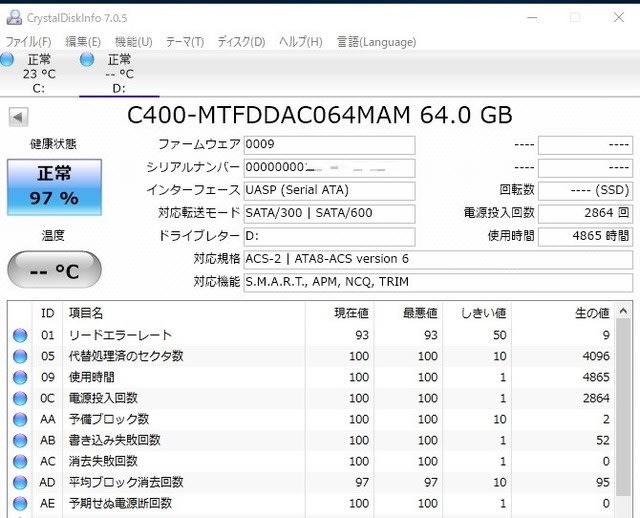Select the D: disk tab
This screenshot has height=518, width=640.
(119, 73)
